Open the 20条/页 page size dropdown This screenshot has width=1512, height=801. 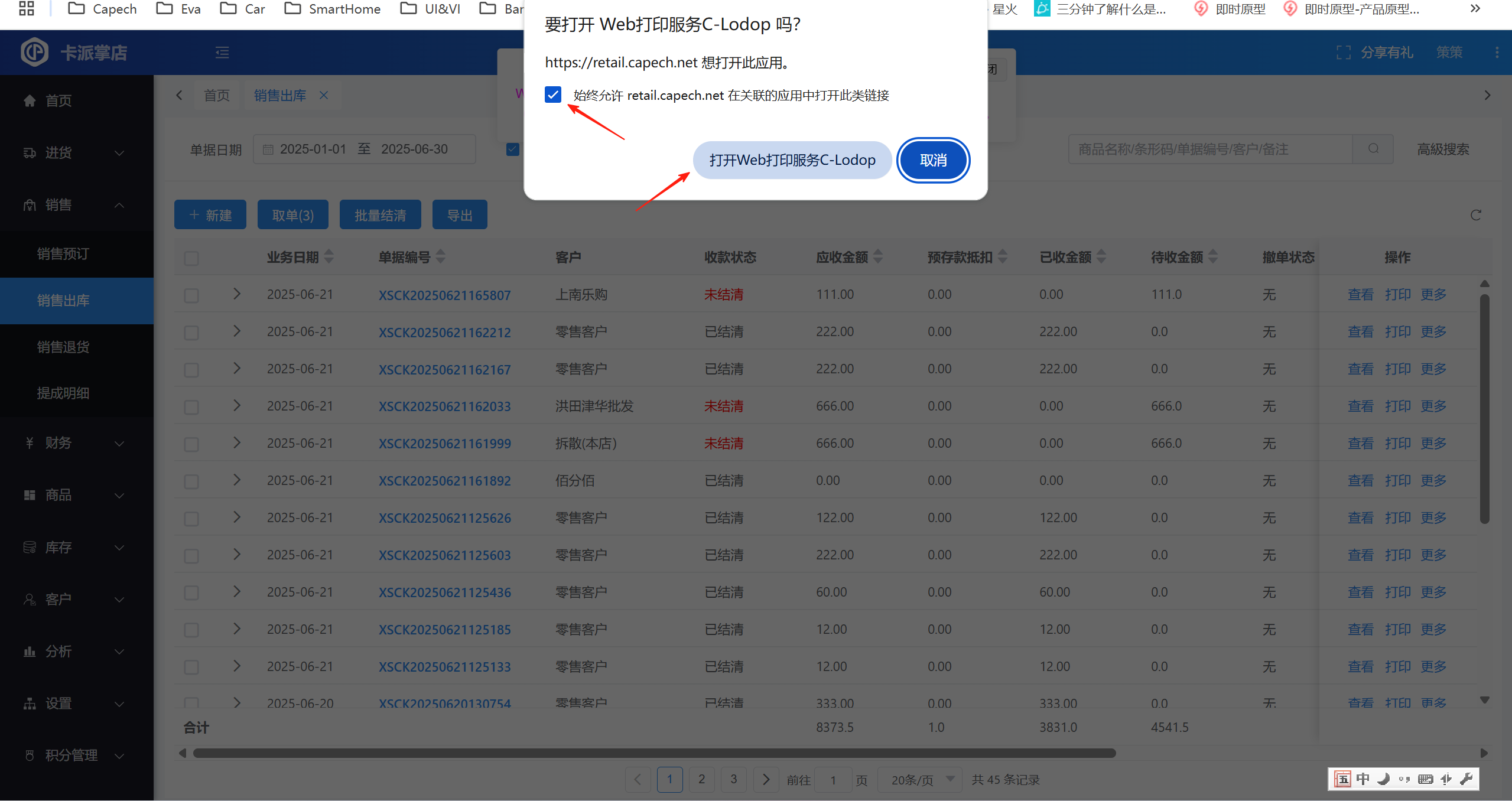point(920,780)
